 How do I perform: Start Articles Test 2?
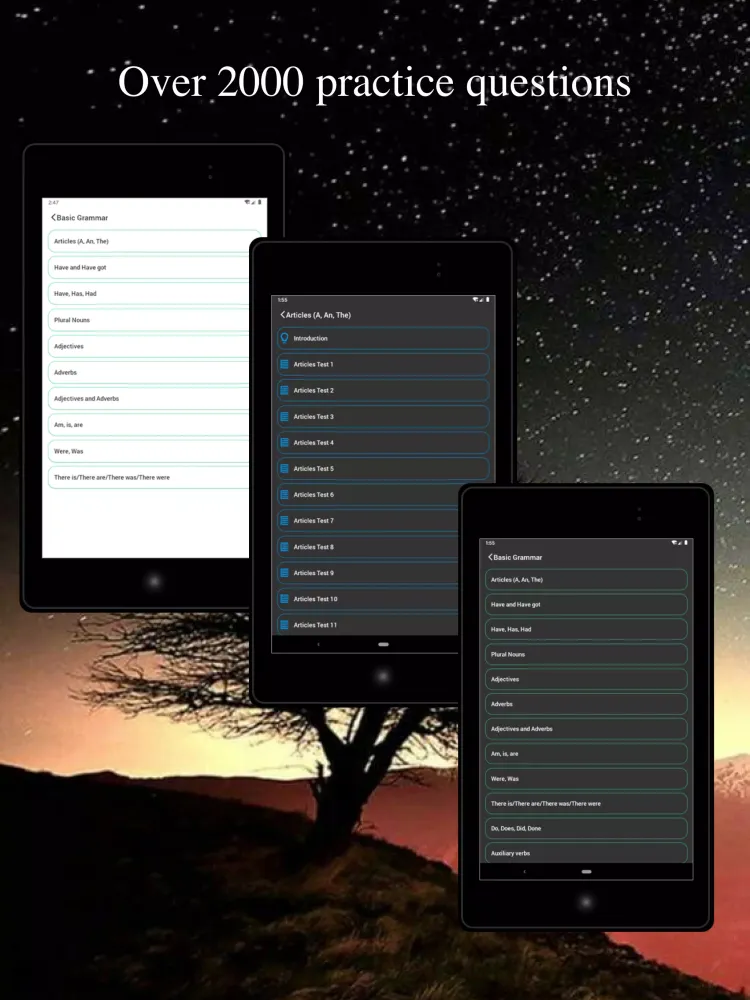(383, 390)
